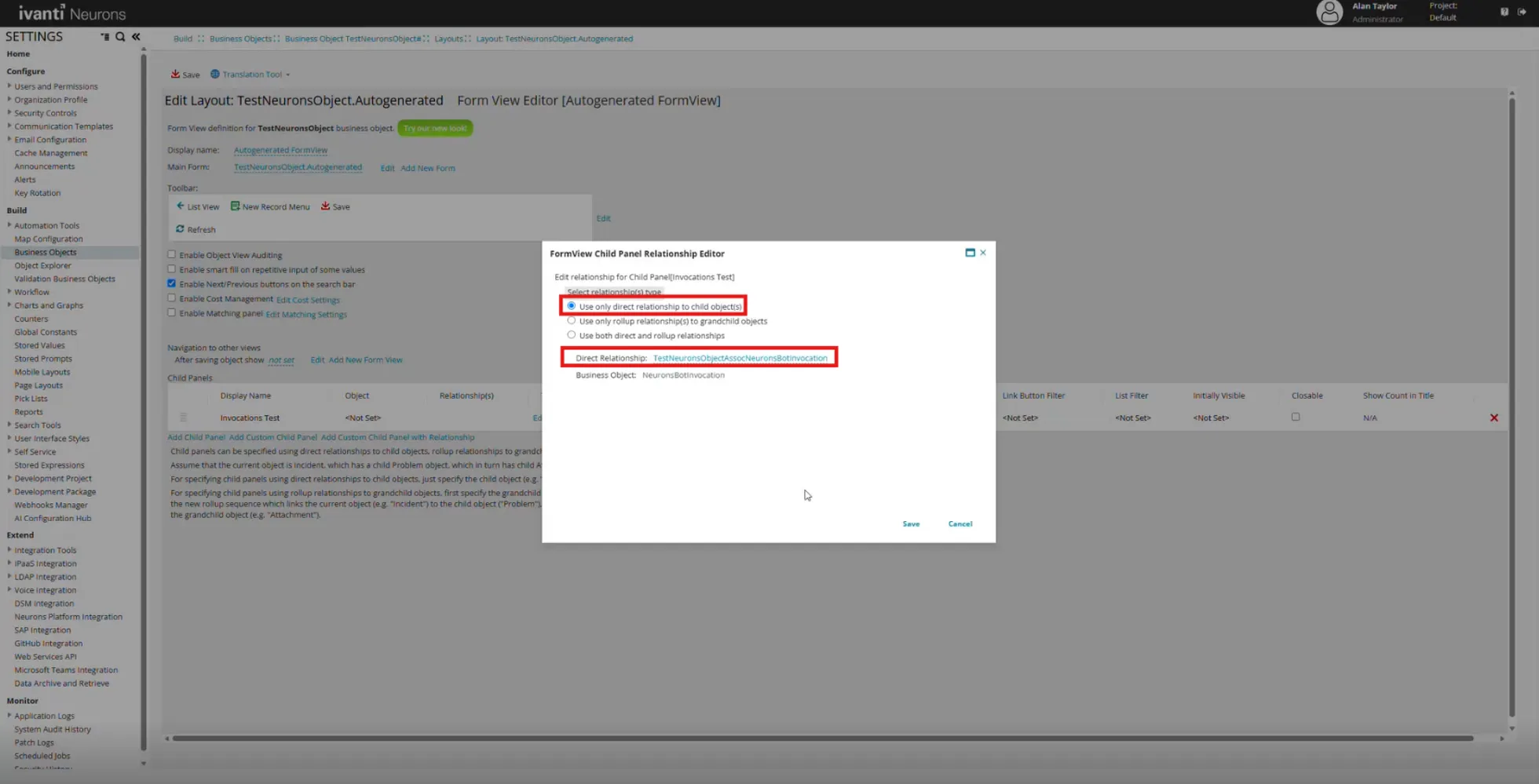
Task: Enable Matching panel checkbox
Action: pyautogui.click(x=171, y=312)
